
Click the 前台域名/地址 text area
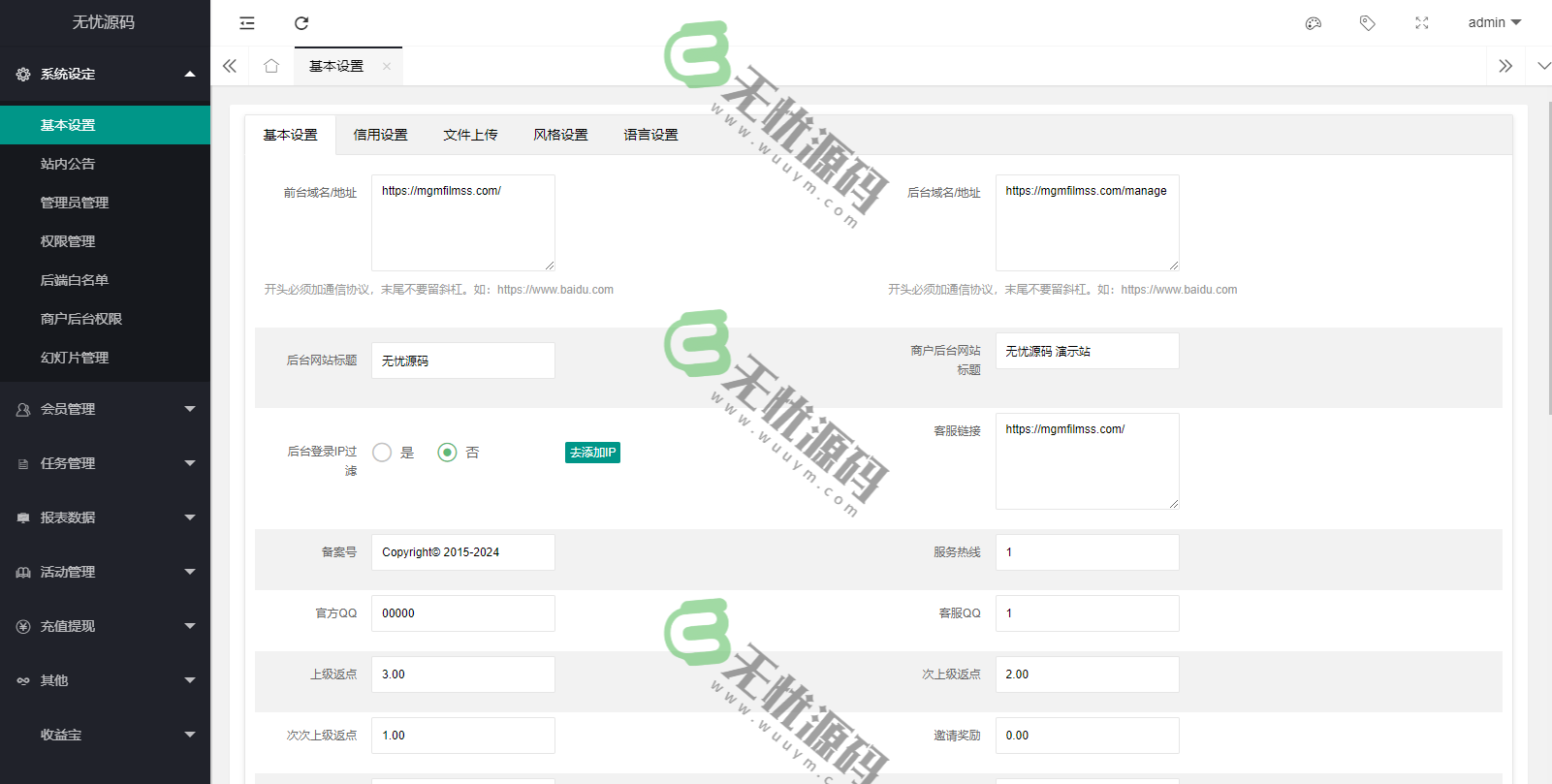(x=463, y=223)
